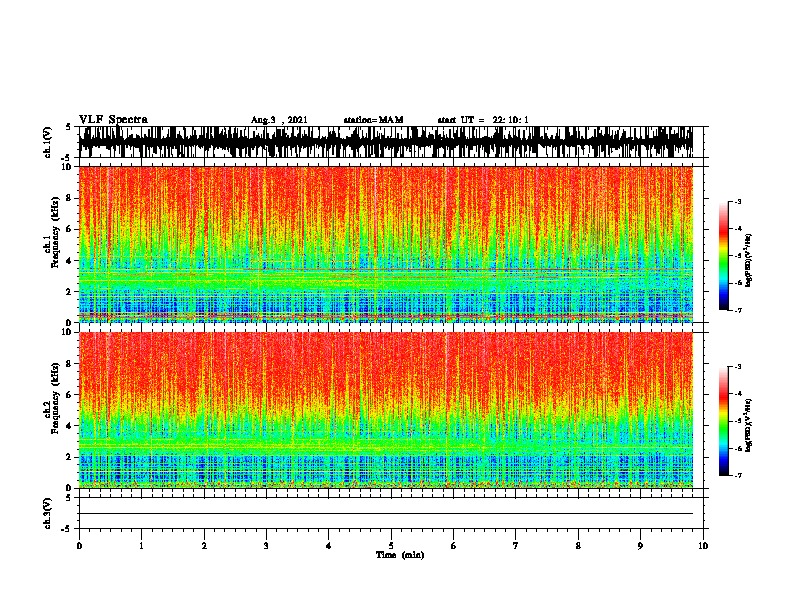
Task: Click the black ch.1 voltage waveform strip
Action: (386, 142)
